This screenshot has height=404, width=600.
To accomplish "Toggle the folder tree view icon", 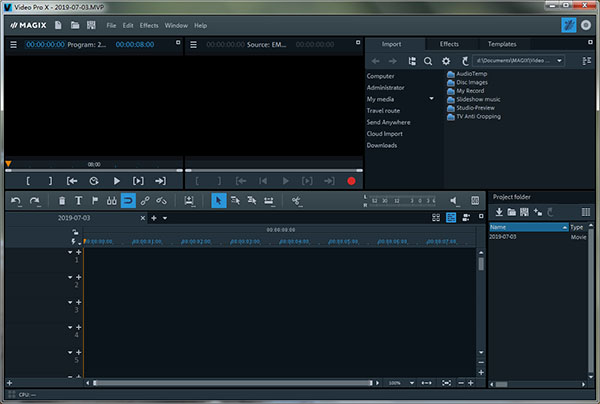I will pyautogui.click(x=412, y=61).
